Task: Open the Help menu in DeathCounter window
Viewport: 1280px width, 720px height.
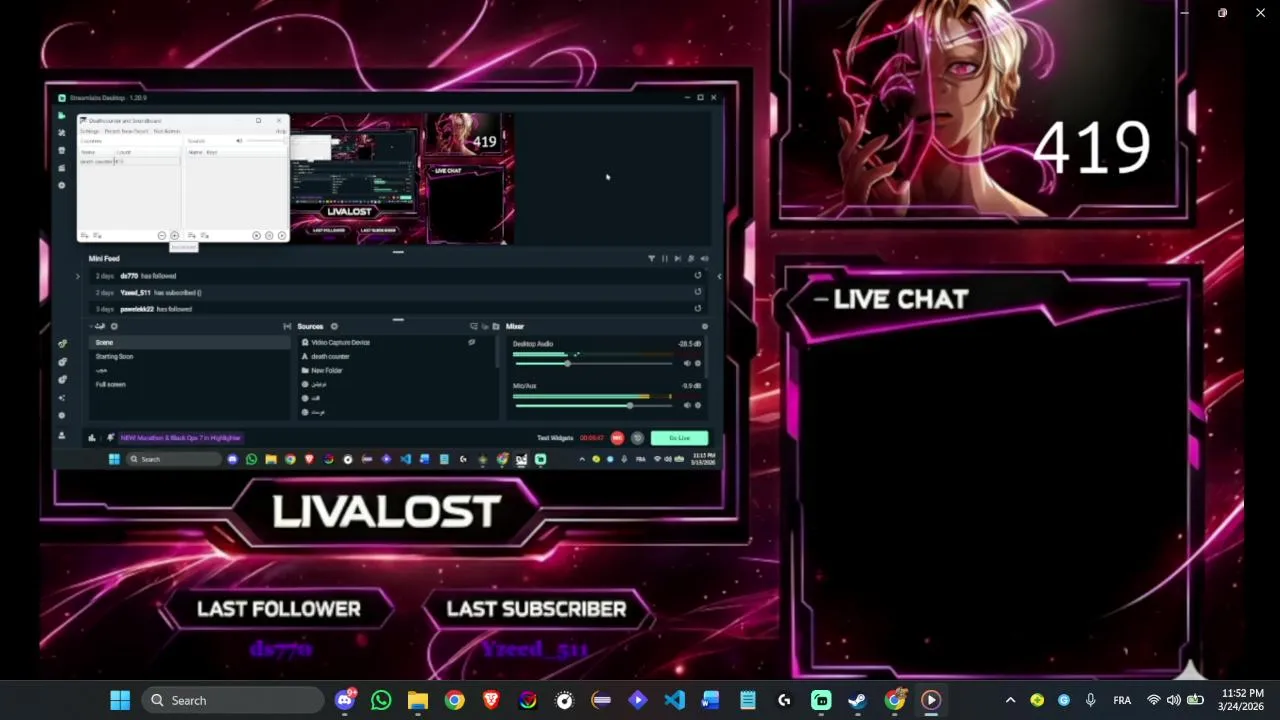Action: (x=281, y=131)
